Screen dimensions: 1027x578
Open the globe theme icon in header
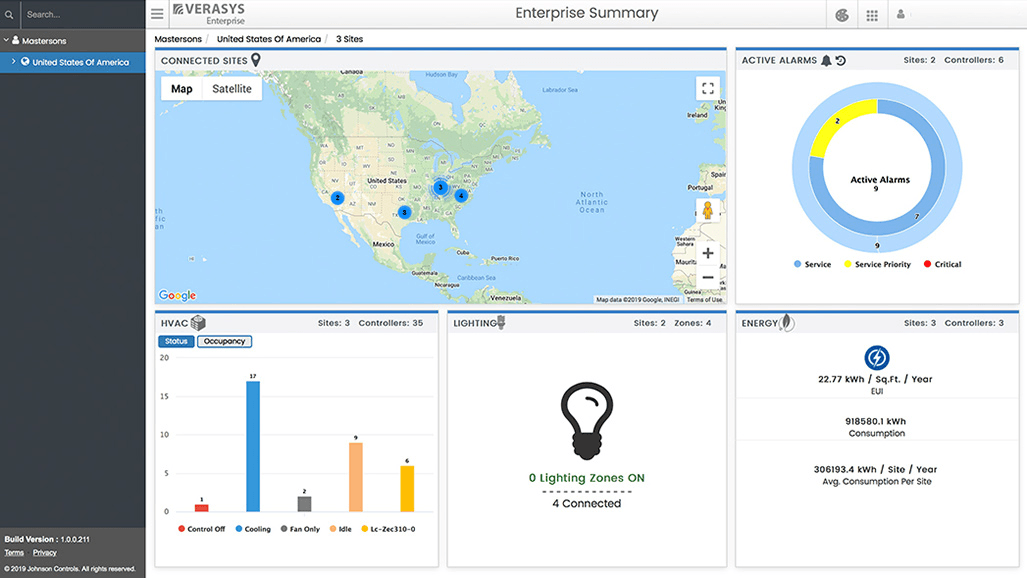tap(842, 15)
